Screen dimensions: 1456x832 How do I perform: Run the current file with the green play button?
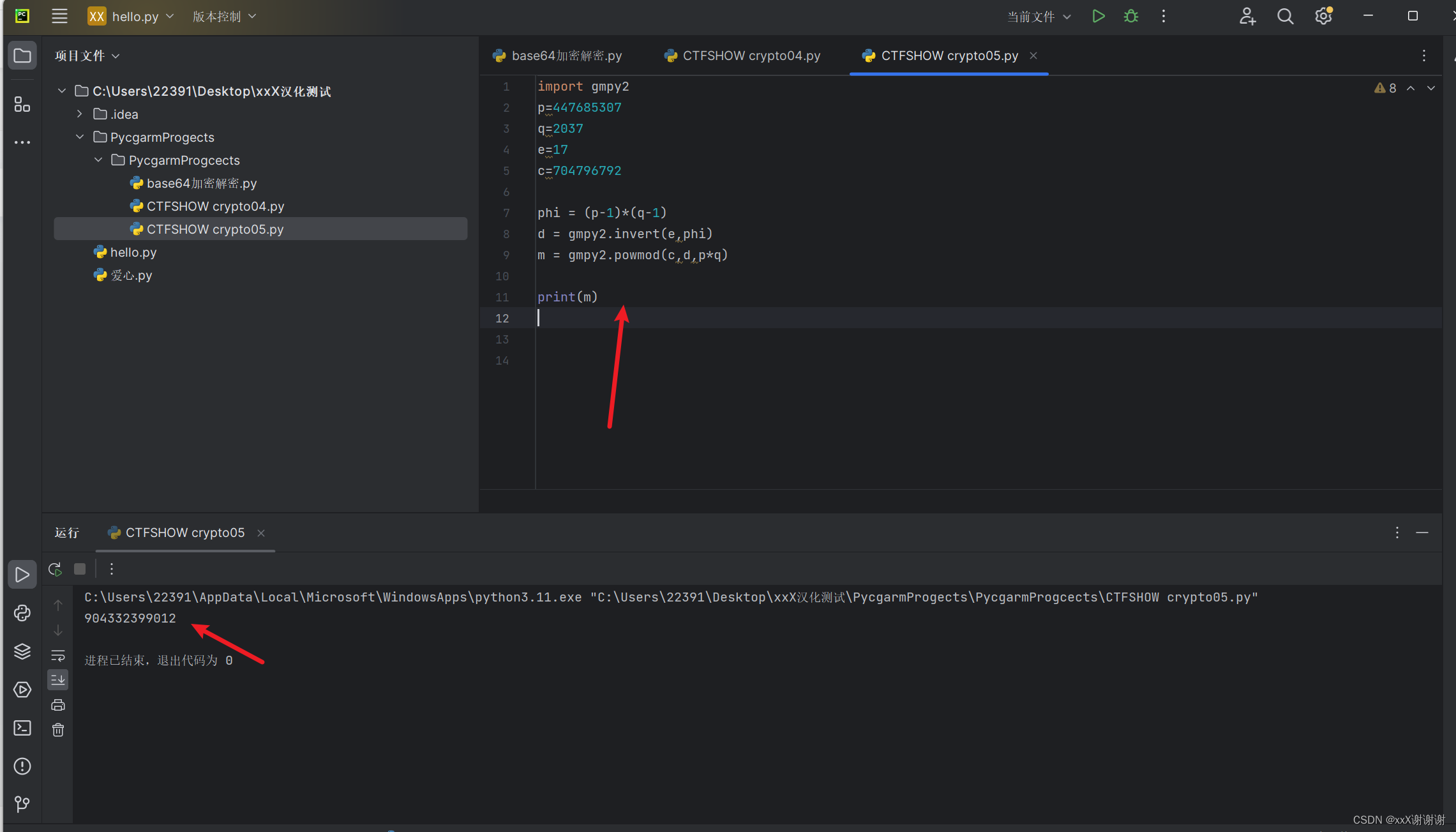coord(1098,16)
